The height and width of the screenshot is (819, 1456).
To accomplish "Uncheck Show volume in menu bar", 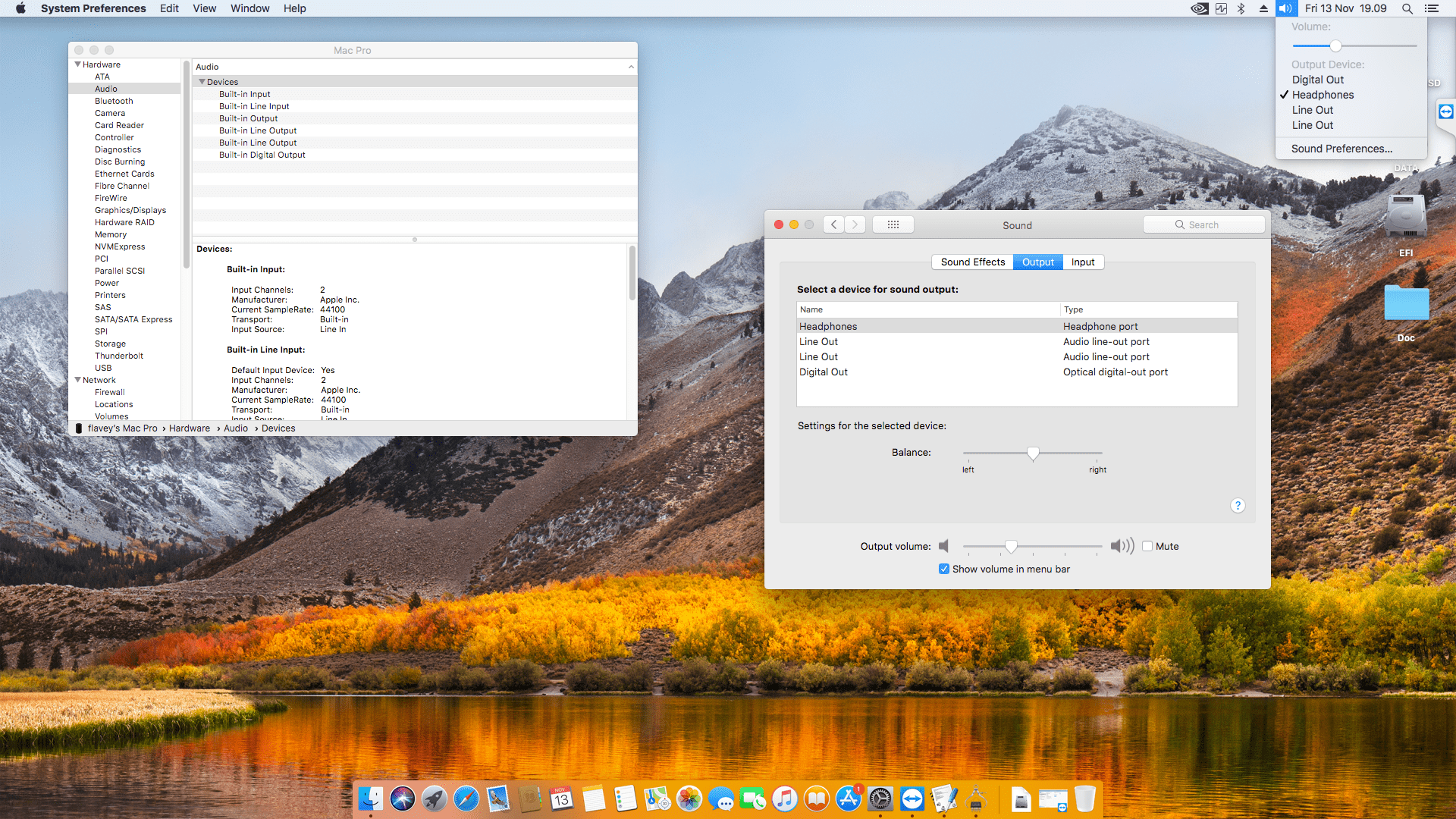I will pos(944,569).
